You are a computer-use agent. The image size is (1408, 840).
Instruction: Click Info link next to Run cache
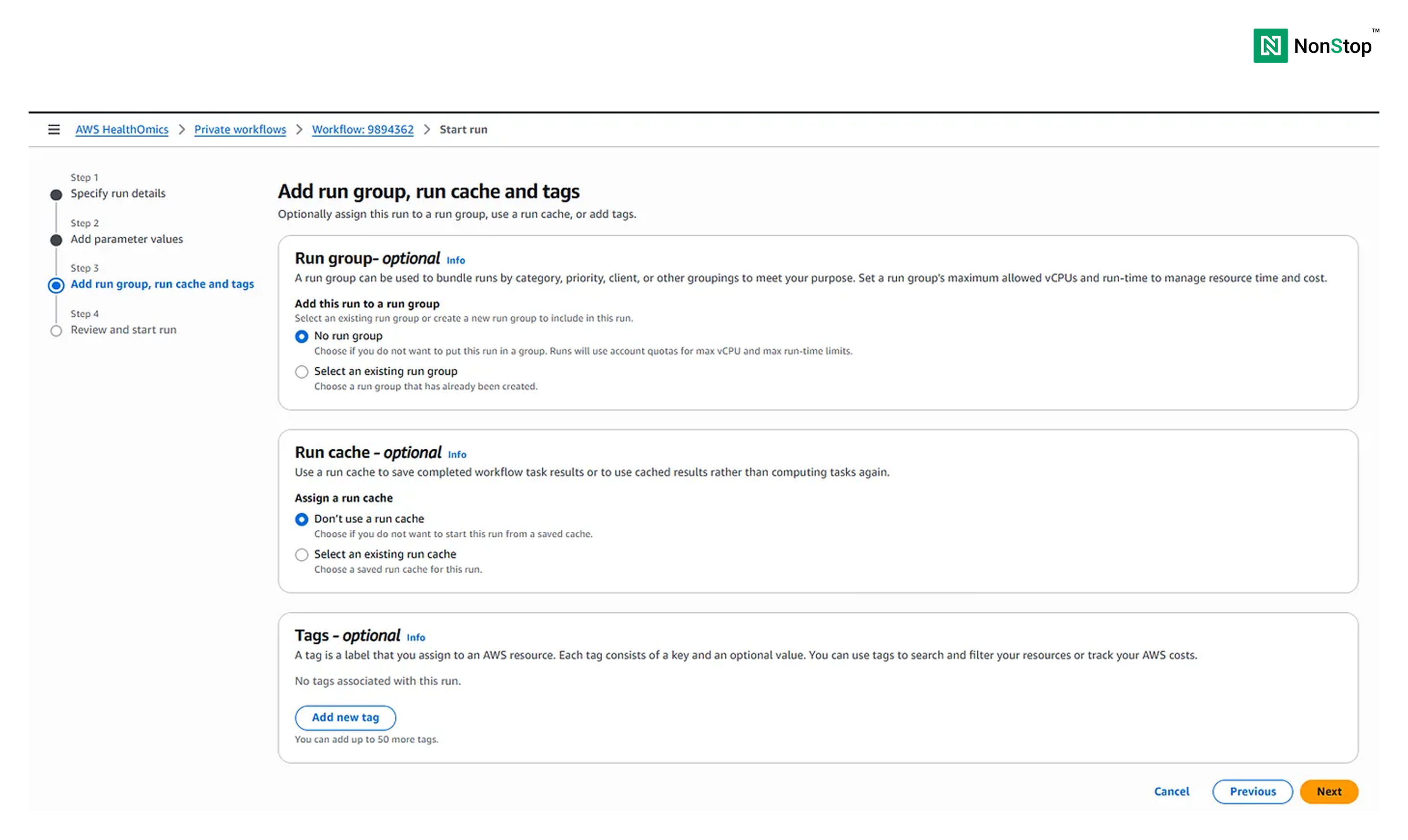(456, 455)
